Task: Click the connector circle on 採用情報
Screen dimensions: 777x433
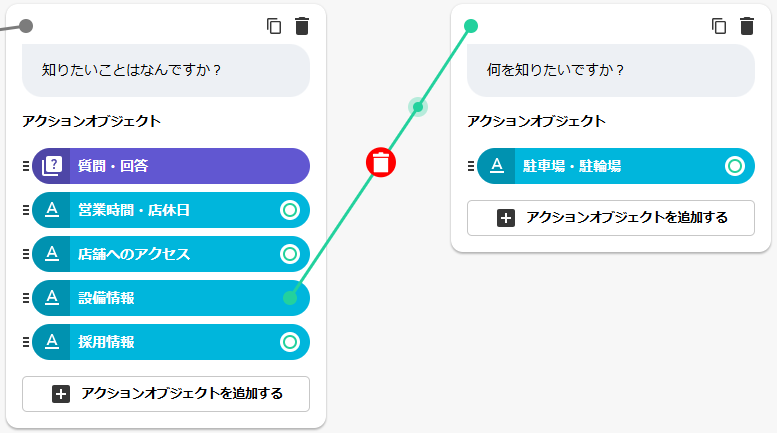Action: 290,342
